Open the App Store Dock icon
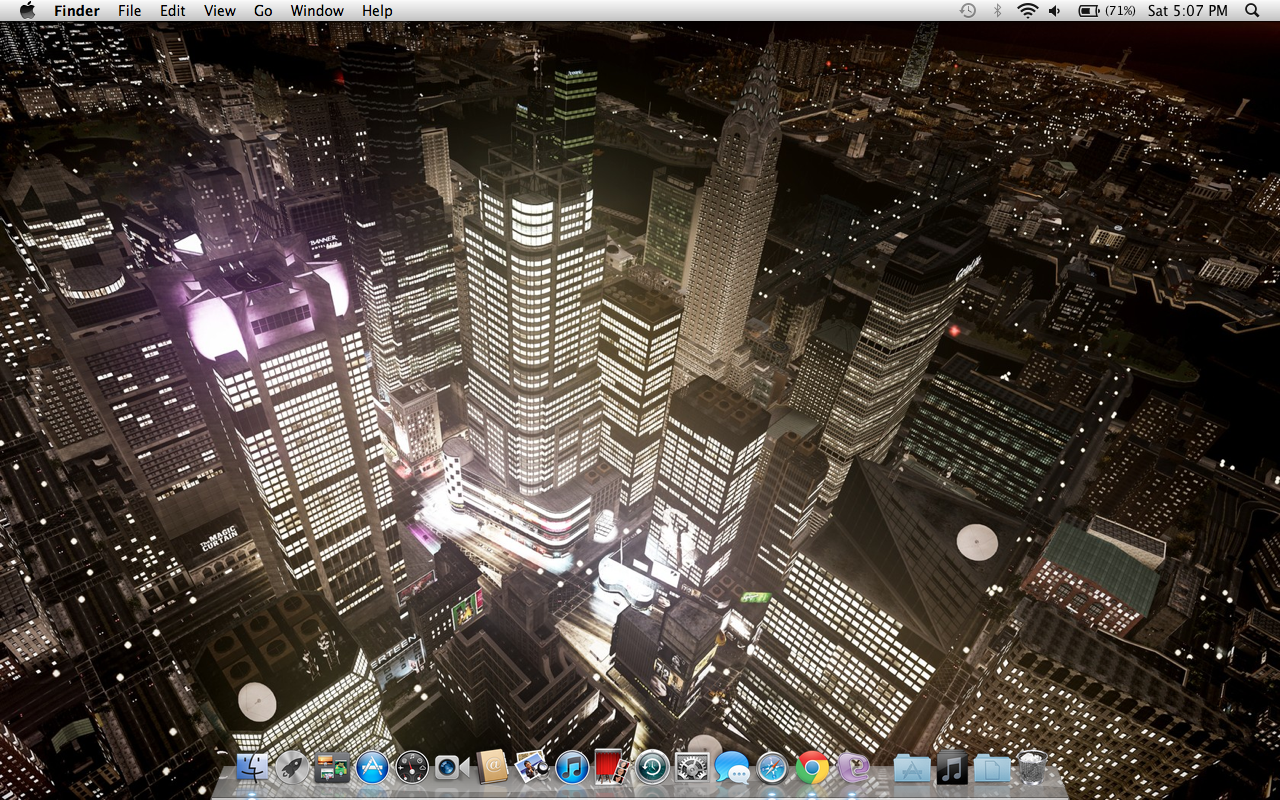This screenshot has width=1280, height=800. pyautogui.click(x=372, y=767)
